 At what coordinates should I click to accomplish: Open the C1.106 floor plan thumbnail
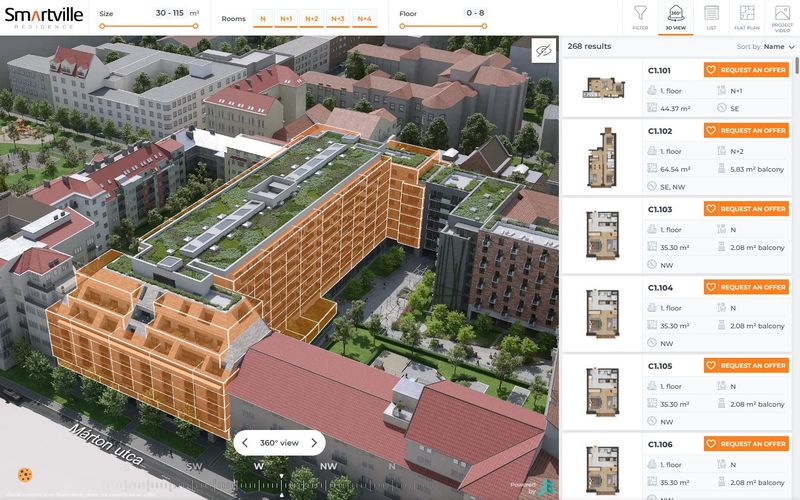click(603, 470)
